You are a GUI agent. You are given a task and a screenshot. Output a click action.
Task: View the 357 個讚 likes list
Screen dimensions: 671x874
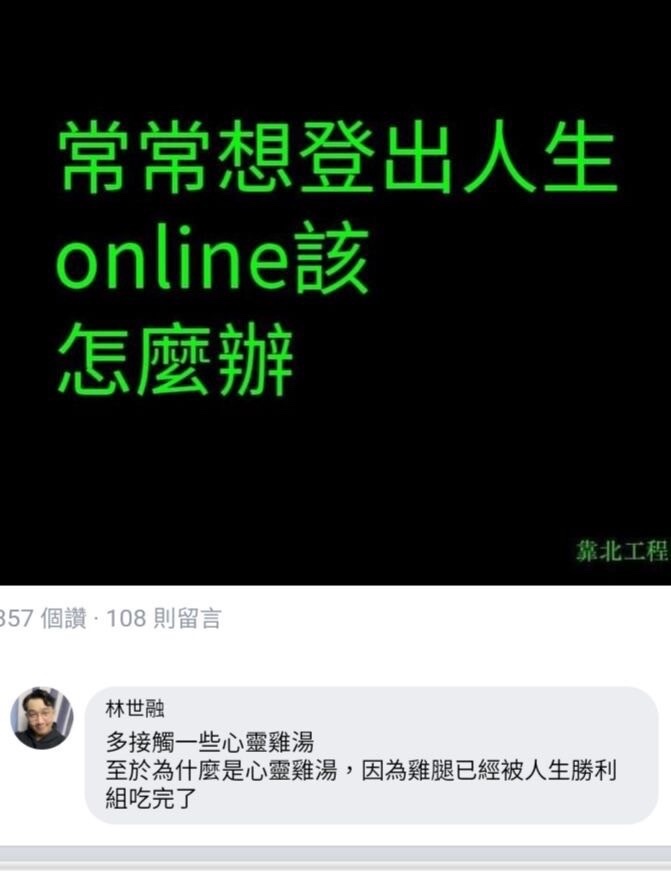[43, 619]
